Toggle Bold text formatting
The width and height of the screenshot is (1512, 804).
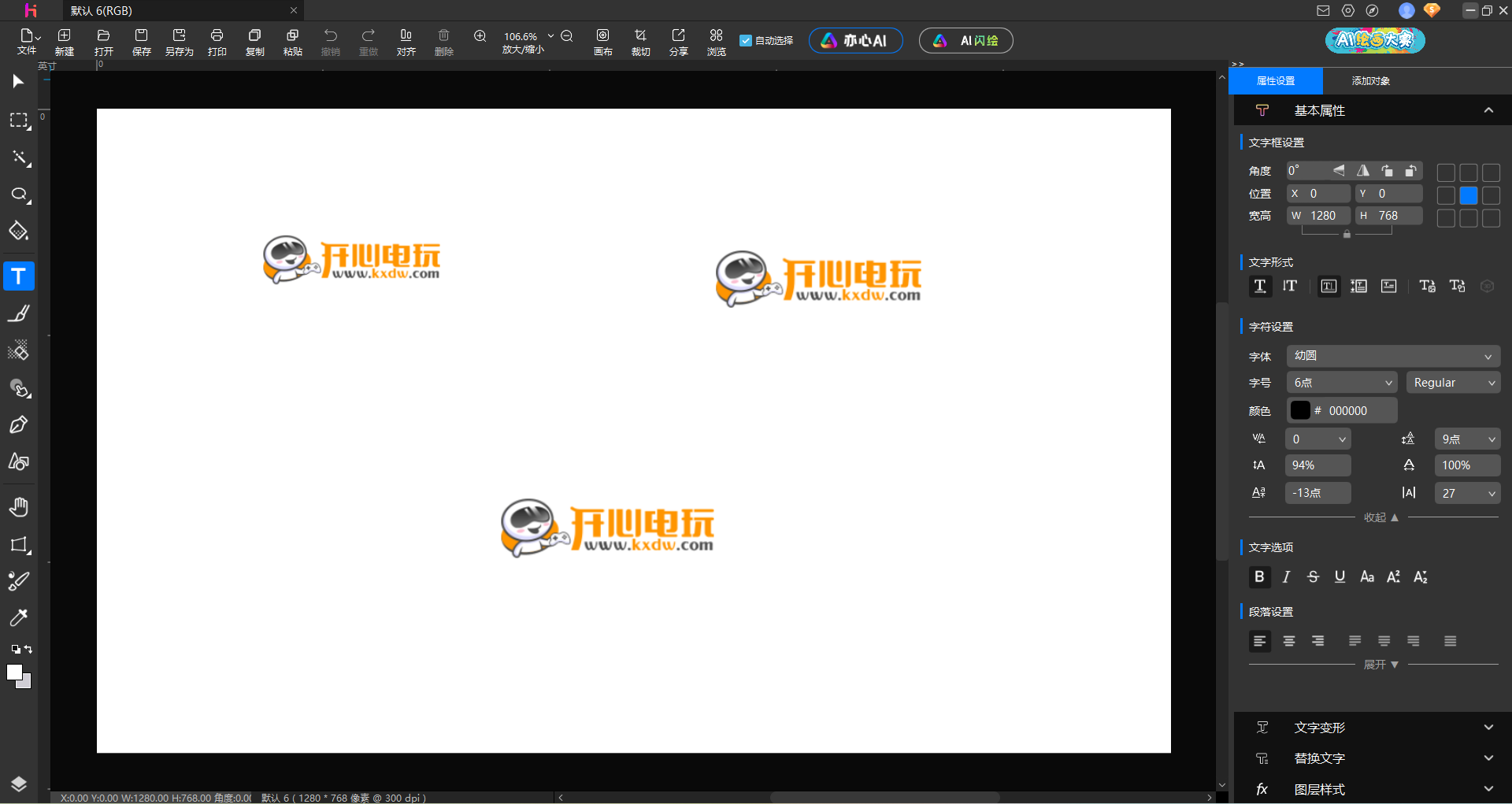1259,577
